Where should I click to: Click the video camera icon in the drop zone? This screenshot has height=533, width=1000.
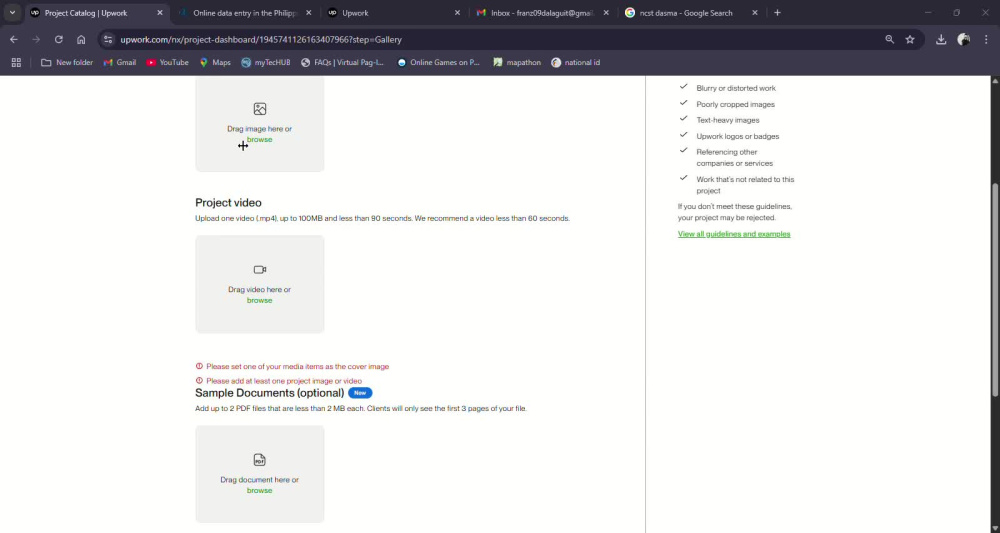point(260,270)
